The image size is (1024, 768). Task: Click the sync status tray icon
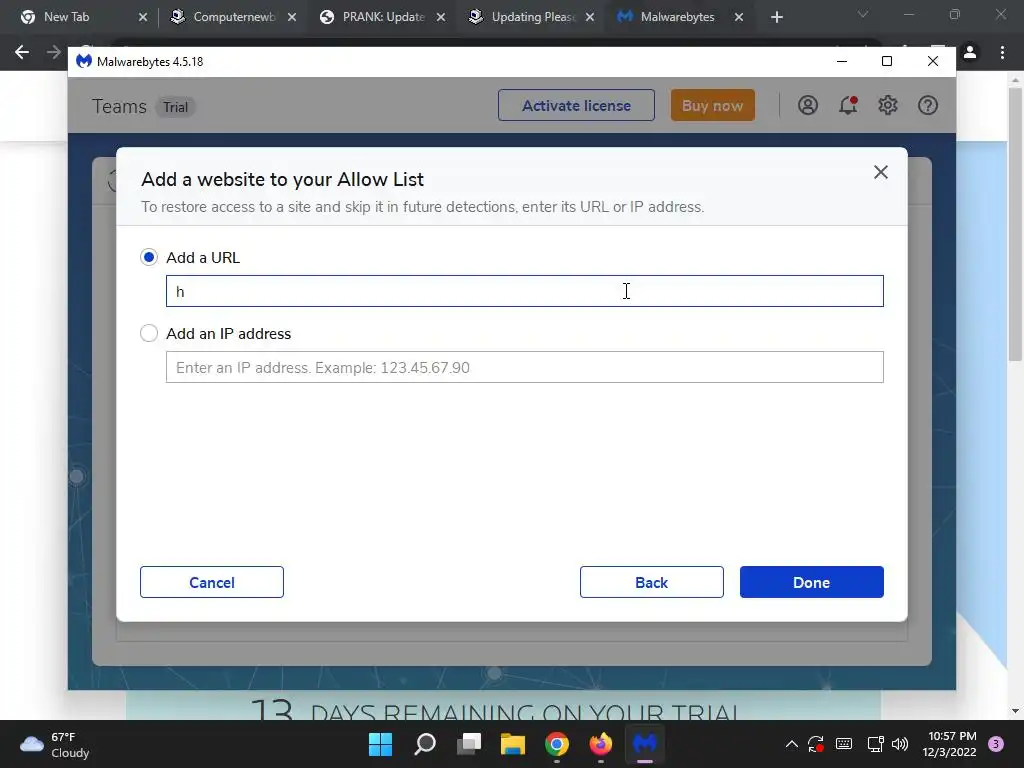click(x=816, y=744)
